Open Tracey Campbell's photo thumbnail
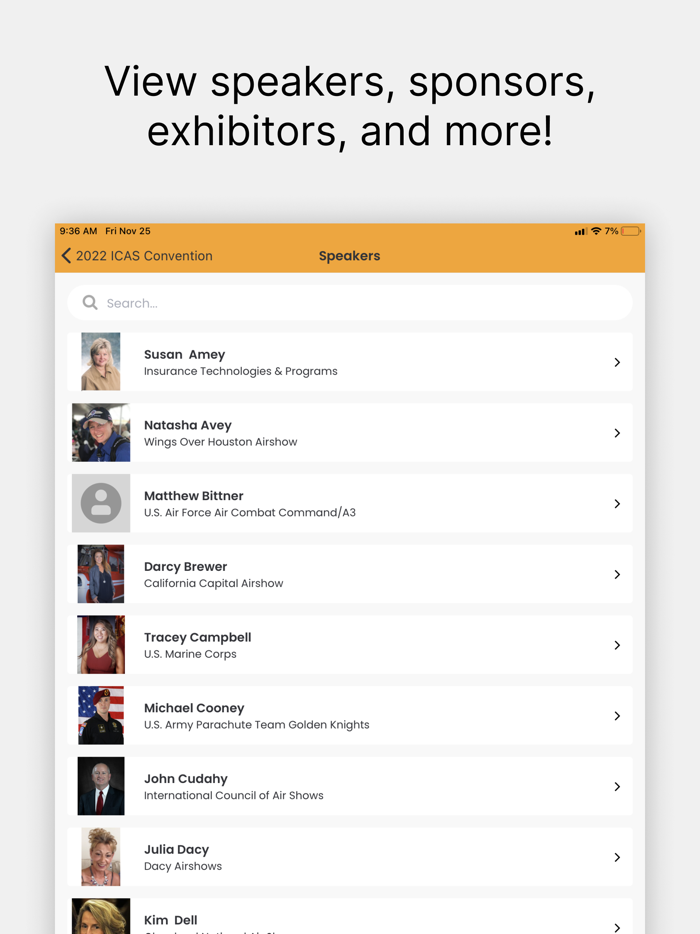The image size is (700, 934). click(x=101, y=645)
